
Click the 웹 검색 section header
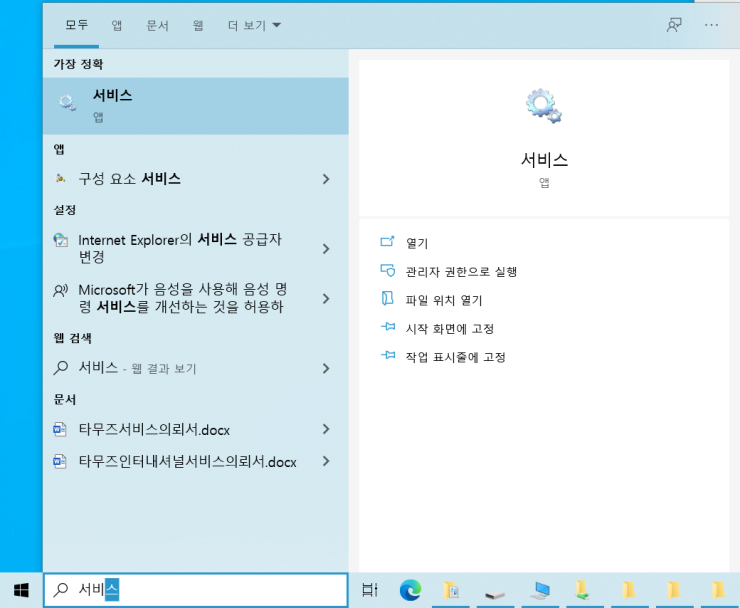pyautogui.click(x=73, y=338)
